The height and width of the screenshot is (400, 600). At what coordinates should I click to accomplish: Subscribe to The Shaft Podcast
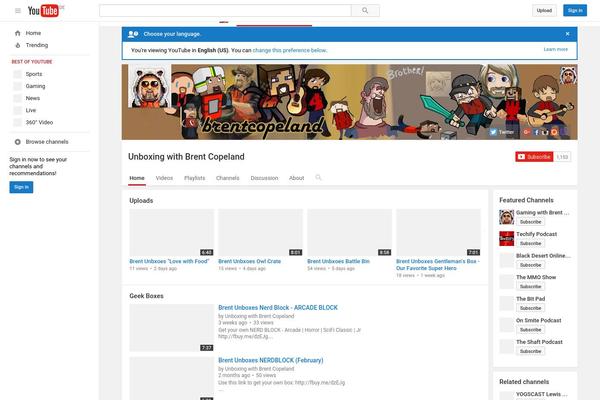click(x=530, y=351)
